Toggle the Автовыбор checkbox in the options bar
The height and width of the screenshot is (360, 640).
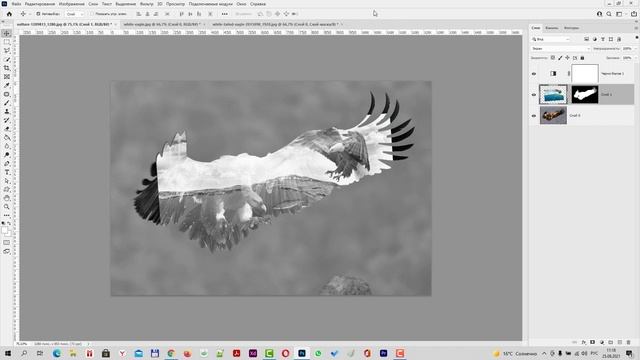38,14
